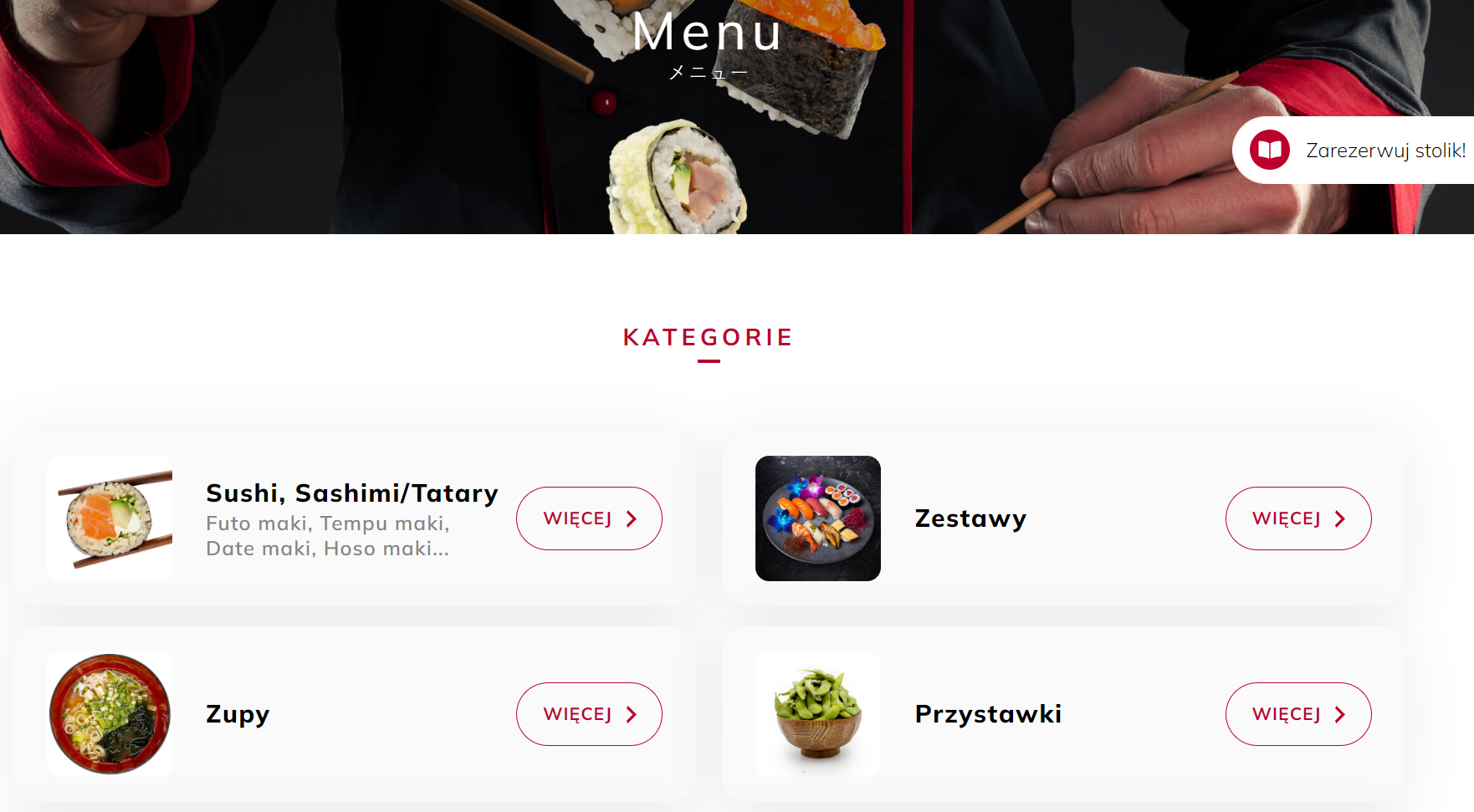This screenshot has width=1474, height=812.
Task: Click the chevron arrow in the Przystawki WIĘCEJ button
Action: click(x=1340, y=715)
